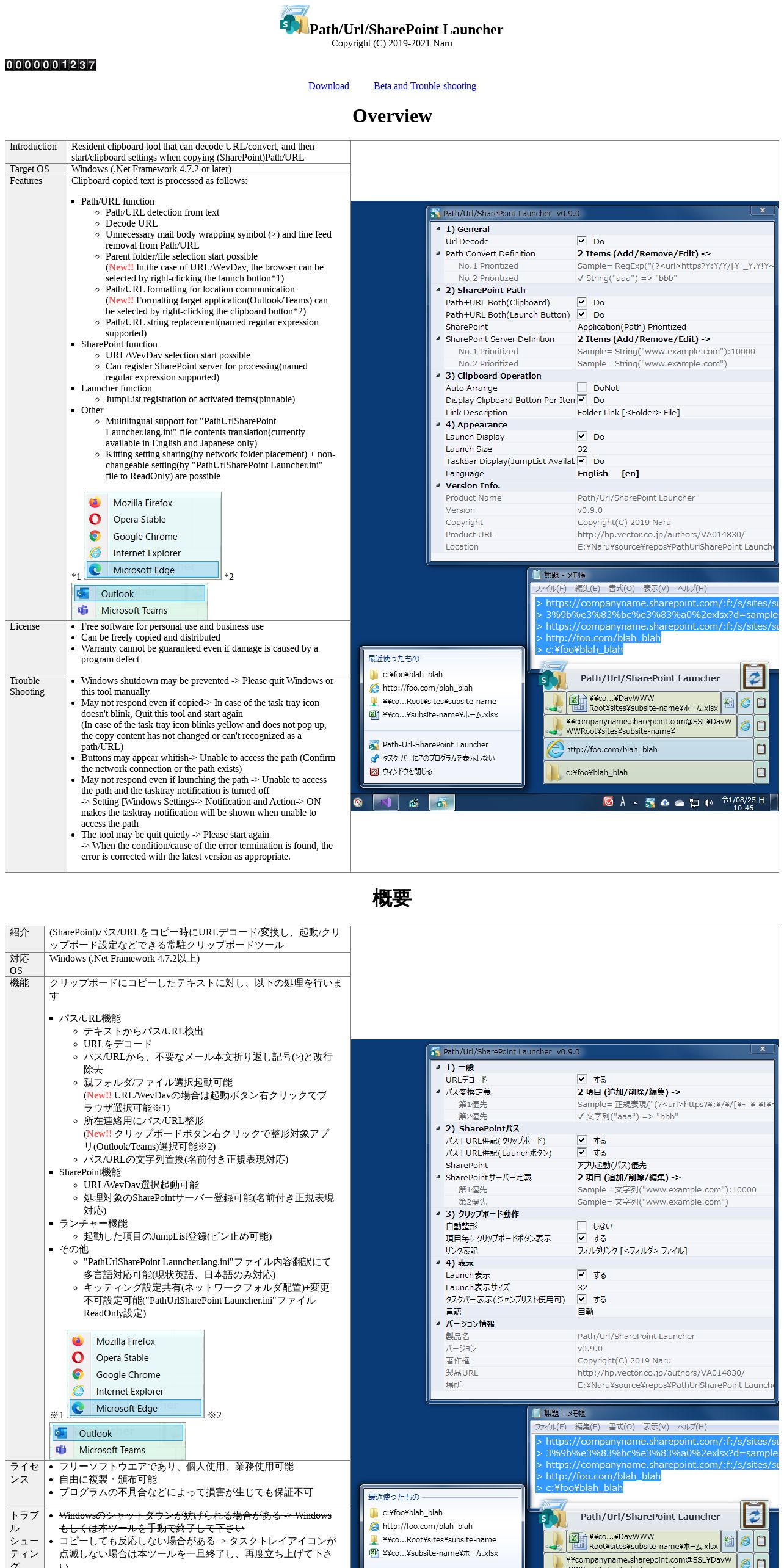784x1568 pixels.
Task: Click the Path/Url/SharePoint Launcher taskbar button
Action: click(x=442, y=802)
